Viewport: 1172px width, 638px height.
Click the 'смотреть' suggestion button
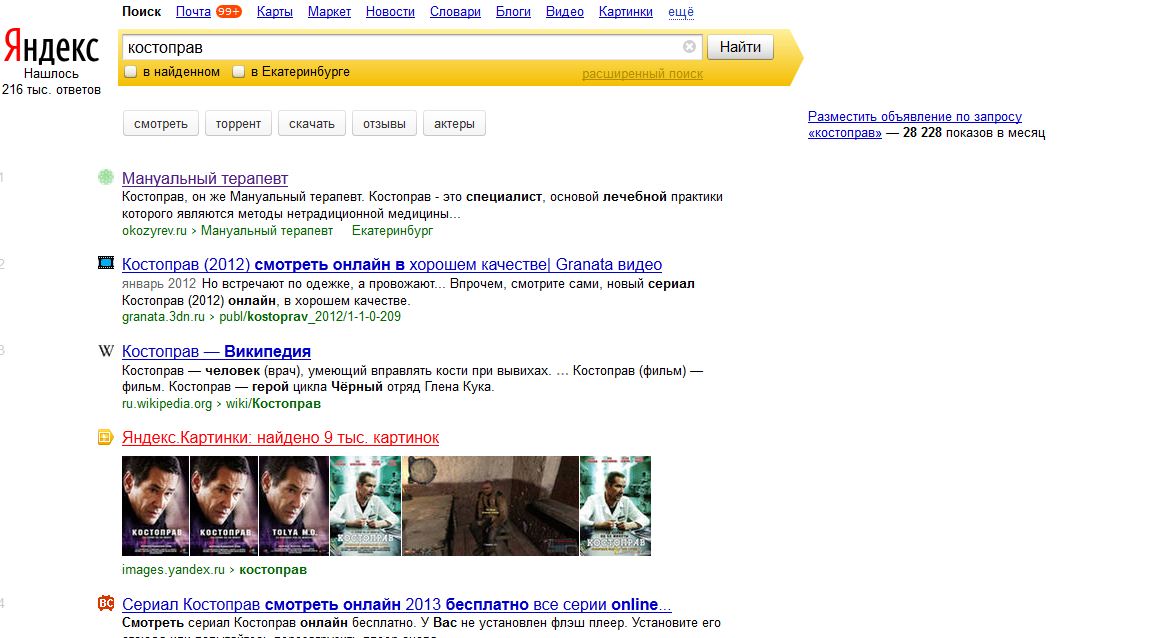point(161,123)
